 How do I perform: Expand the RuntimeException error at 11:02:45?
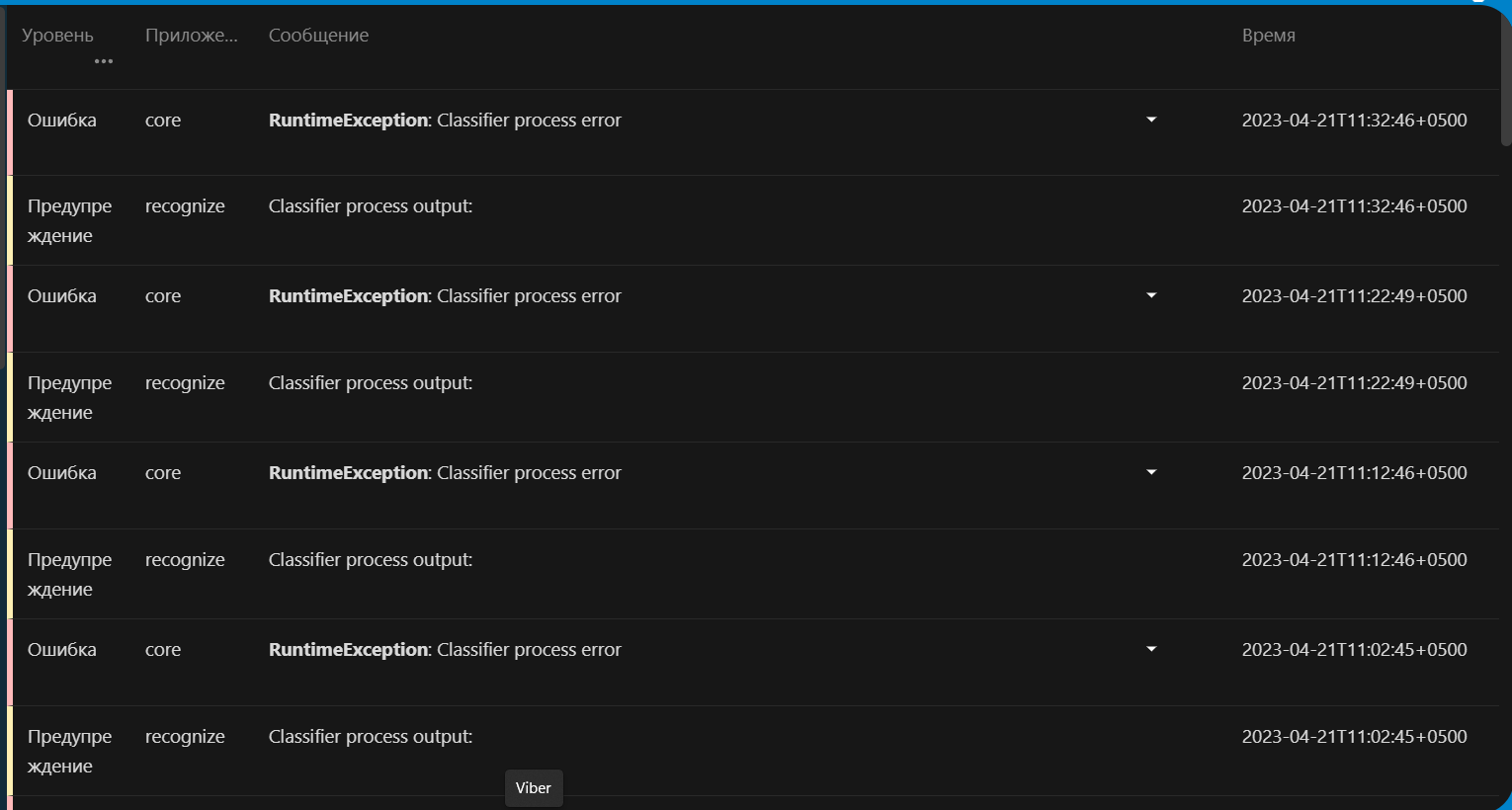point(1150,648)
